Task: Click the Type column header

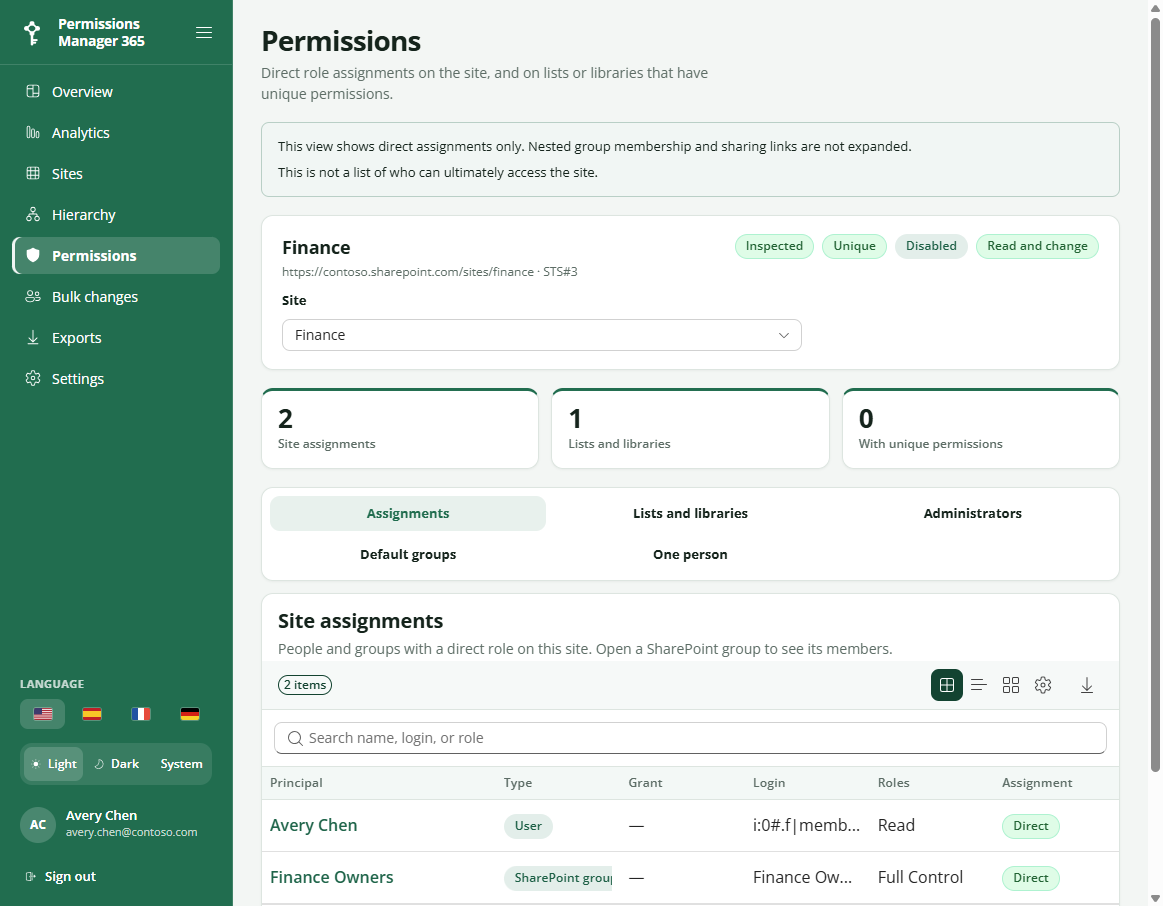Action: (518, 783)
